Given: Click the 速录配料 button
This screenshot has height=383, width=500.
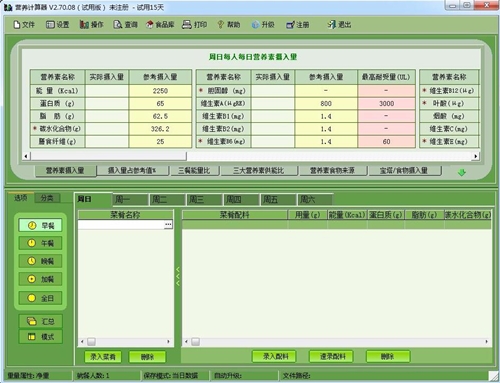Looking at the screenshot, I should (332, 356).
